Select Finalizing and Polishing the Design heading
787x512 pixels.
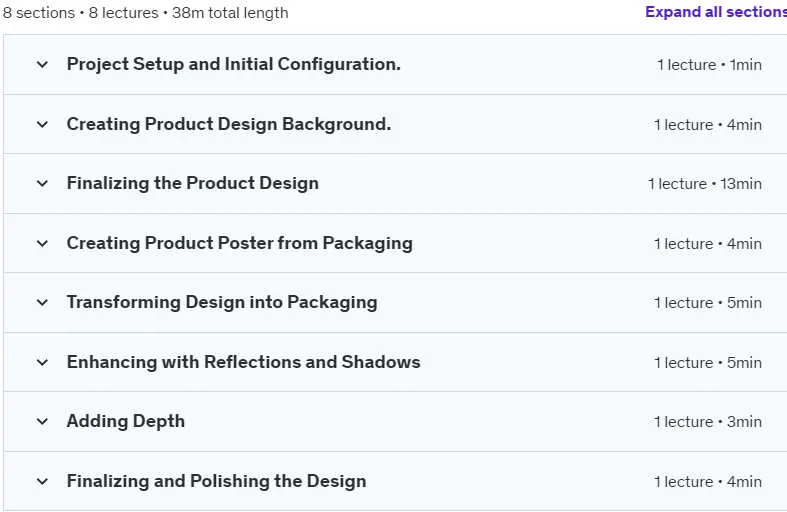(216, 481)
